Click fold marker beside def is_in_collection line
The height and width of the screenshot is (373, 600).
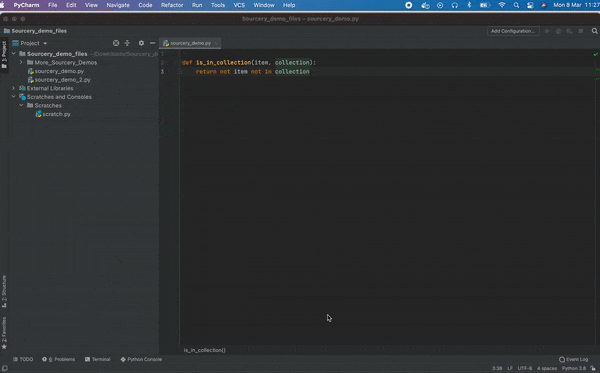coord(179,63)
